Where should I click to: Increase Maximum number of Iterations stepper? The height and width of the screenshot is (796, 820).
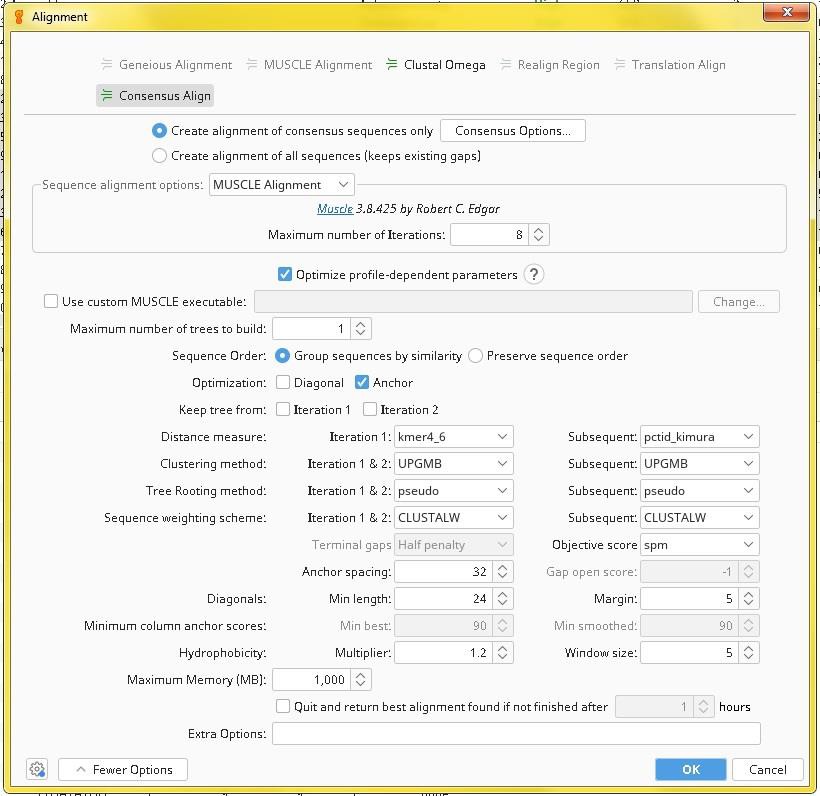[x=538, y=230]
